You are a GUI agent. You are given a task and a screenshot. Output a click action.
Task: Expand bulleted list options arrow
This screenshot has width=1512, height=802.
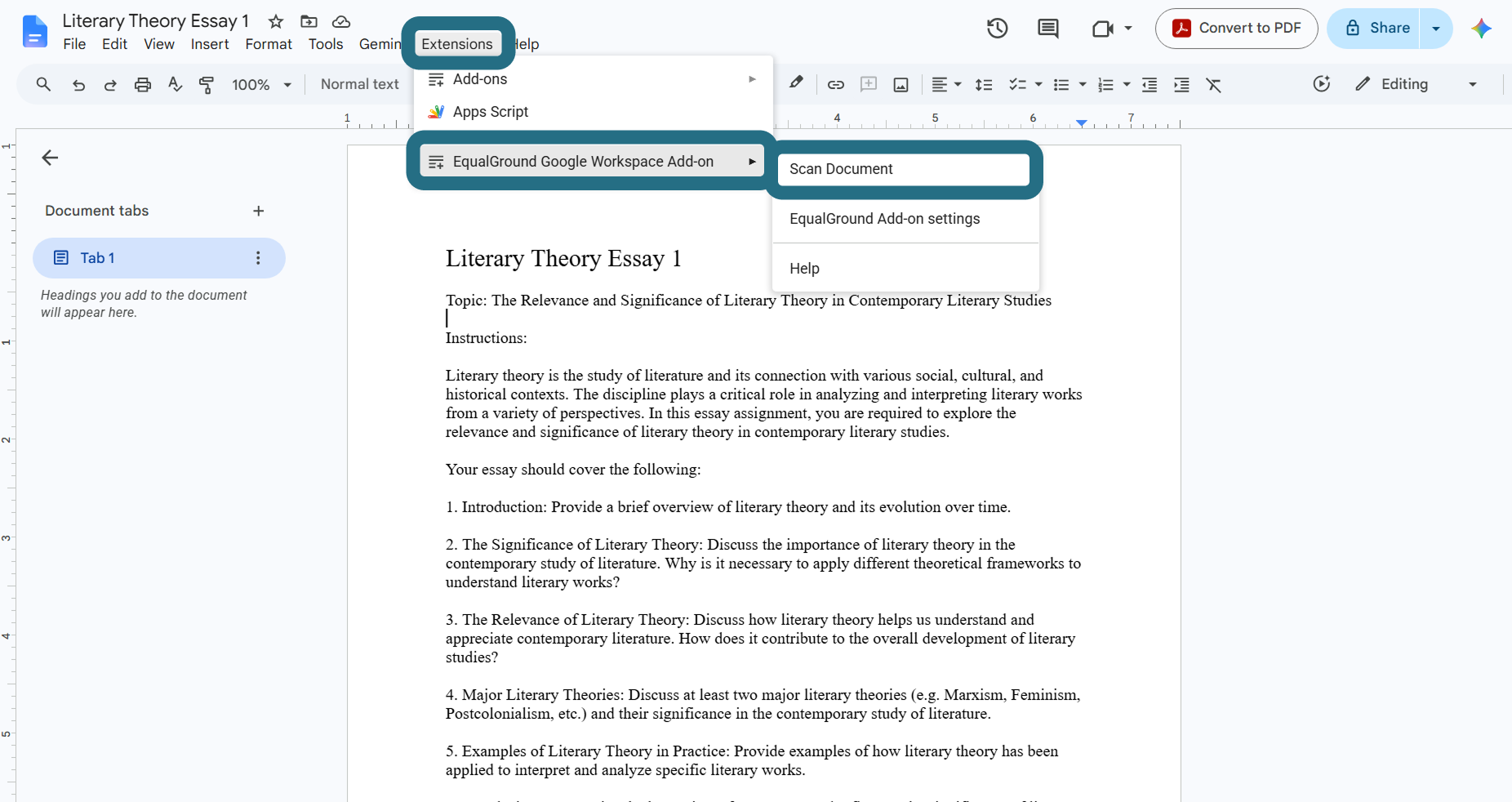click(1083, 84)
